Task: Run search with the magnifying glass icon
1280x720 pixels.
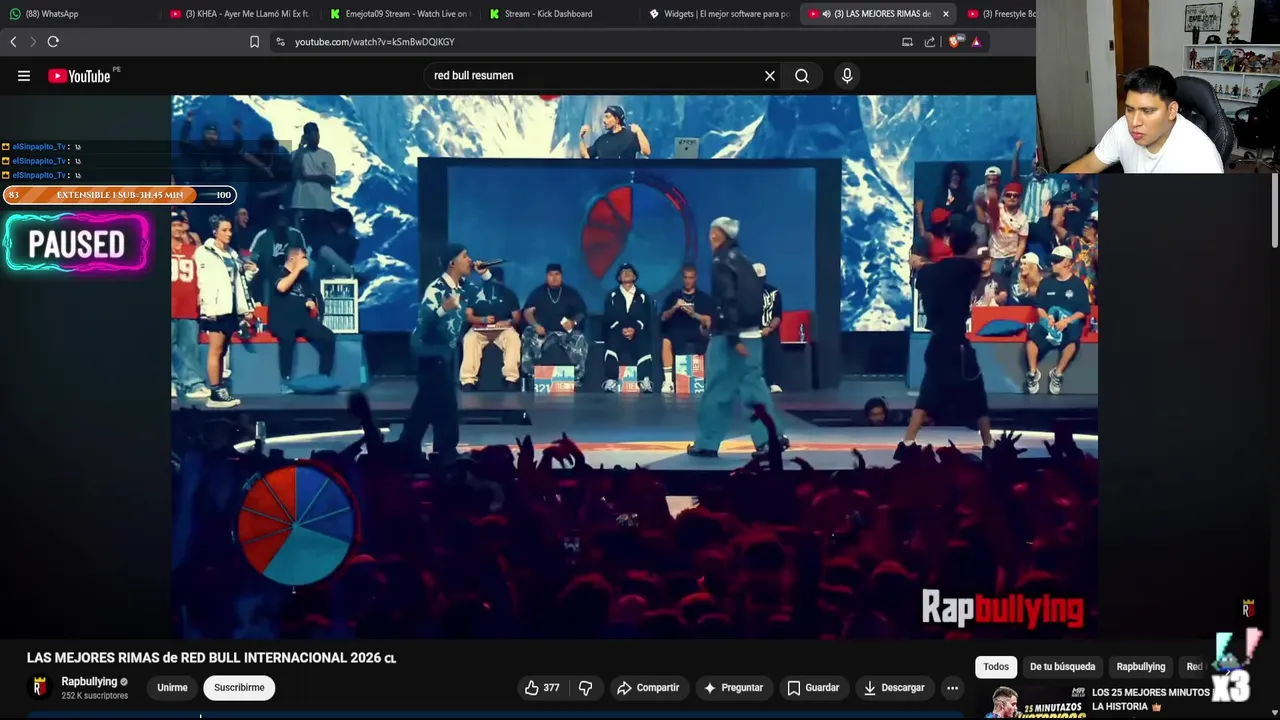Action: click(802, 76)
